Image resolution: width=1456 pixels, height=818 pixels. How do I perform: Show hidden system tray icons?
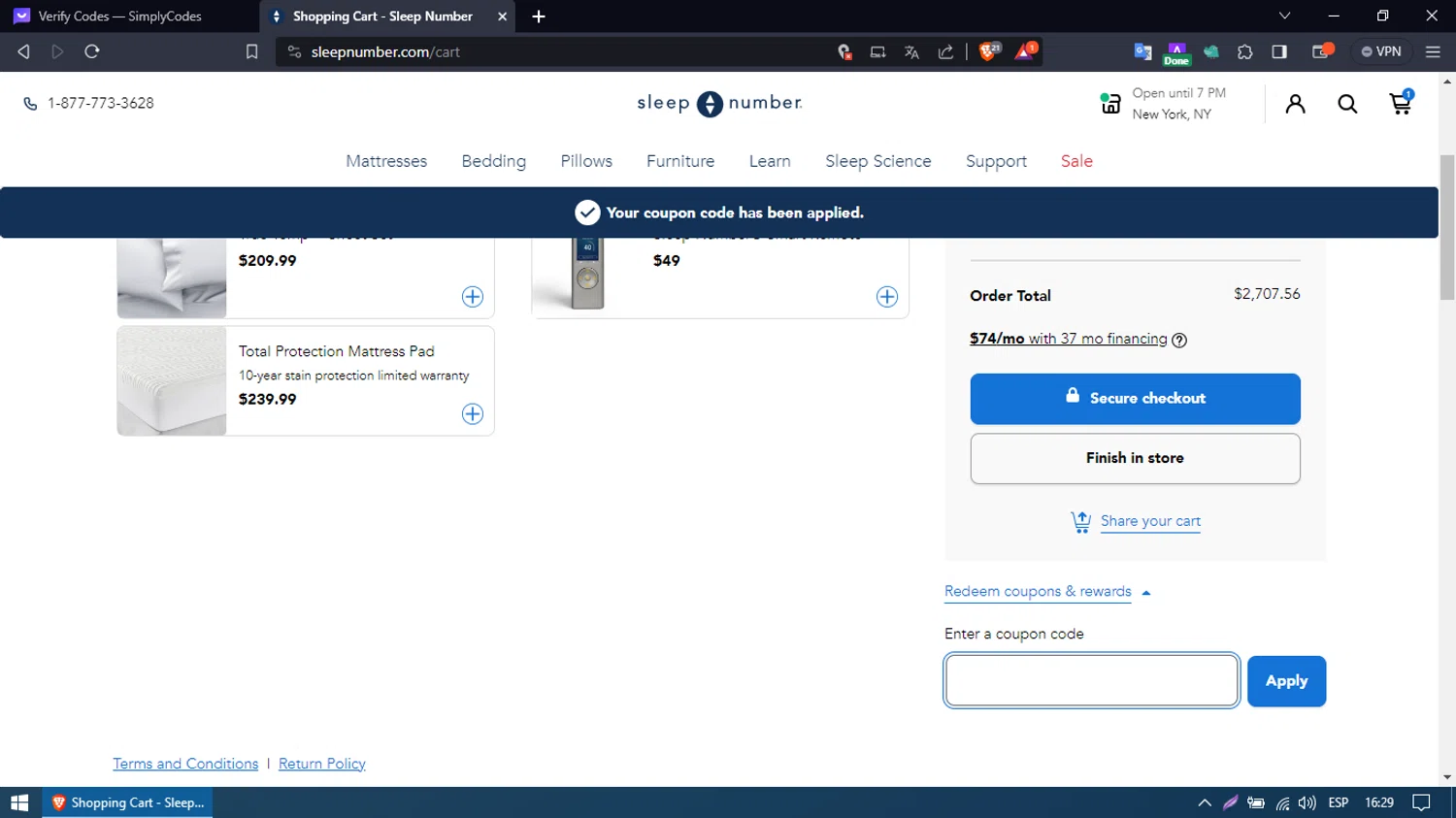pyautogui.click(x=1205, y=802)
